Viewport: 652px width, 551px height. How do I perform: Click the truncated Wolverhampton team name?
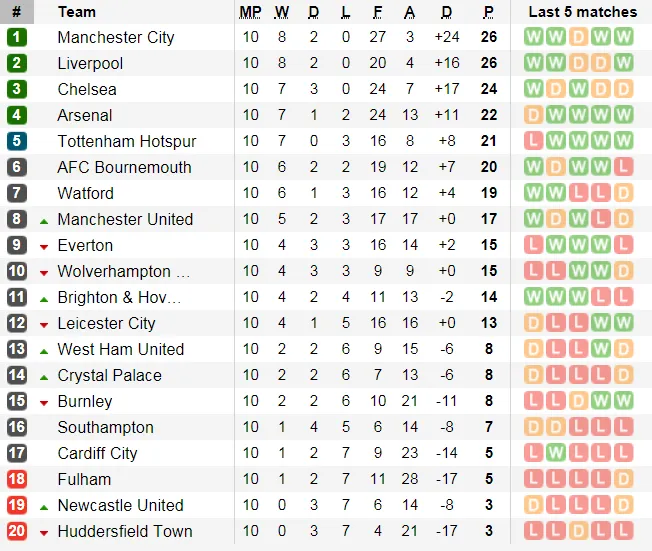(123, 271)
